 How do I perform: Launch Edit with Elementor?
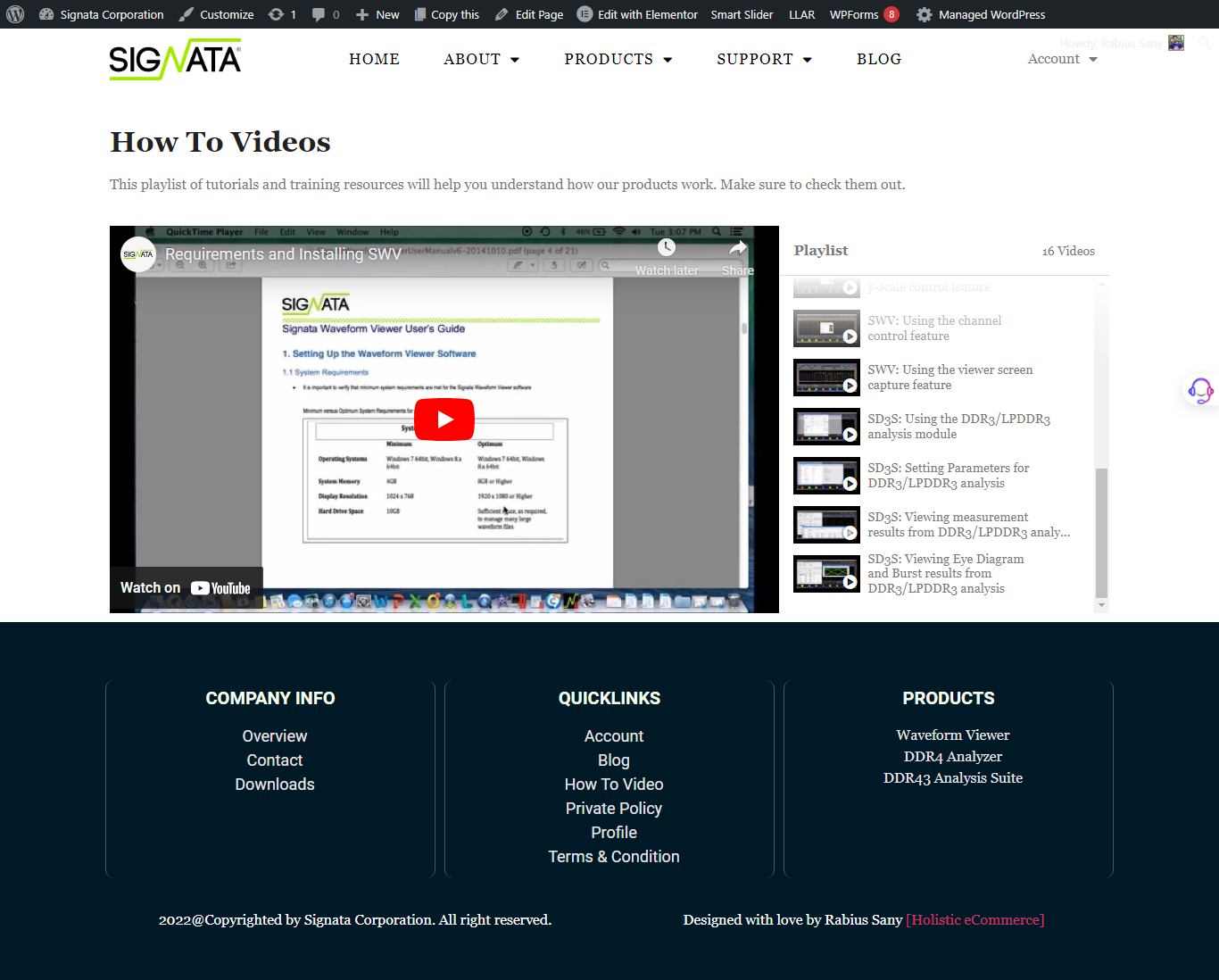[x=637, y=14]
